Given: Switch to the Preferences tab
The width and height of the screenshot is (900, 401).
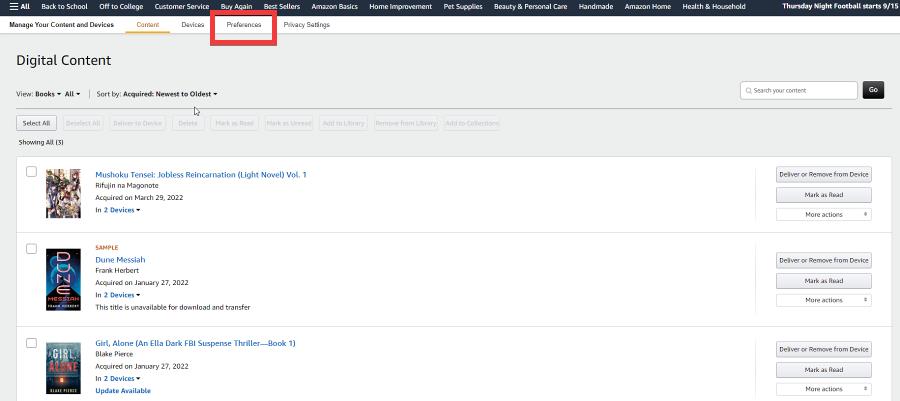Looking at the screenshot, I should point(244,25).
